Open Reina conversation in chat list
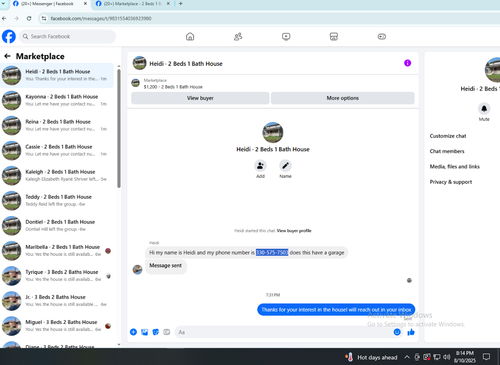Screen dimensions: 500x365 point(57,125)
